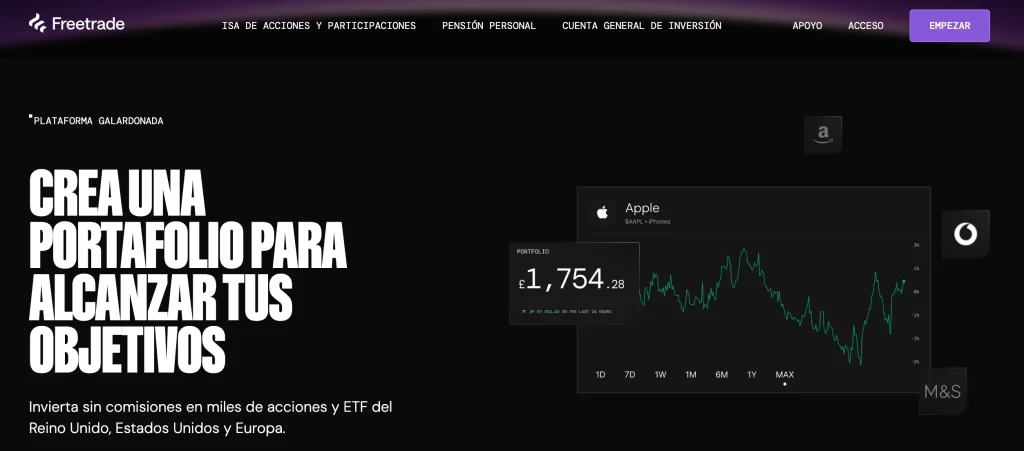Screen dimensions: 1024x451
Task: Click the PORTFOLIO card label
Action: (533, 251)
